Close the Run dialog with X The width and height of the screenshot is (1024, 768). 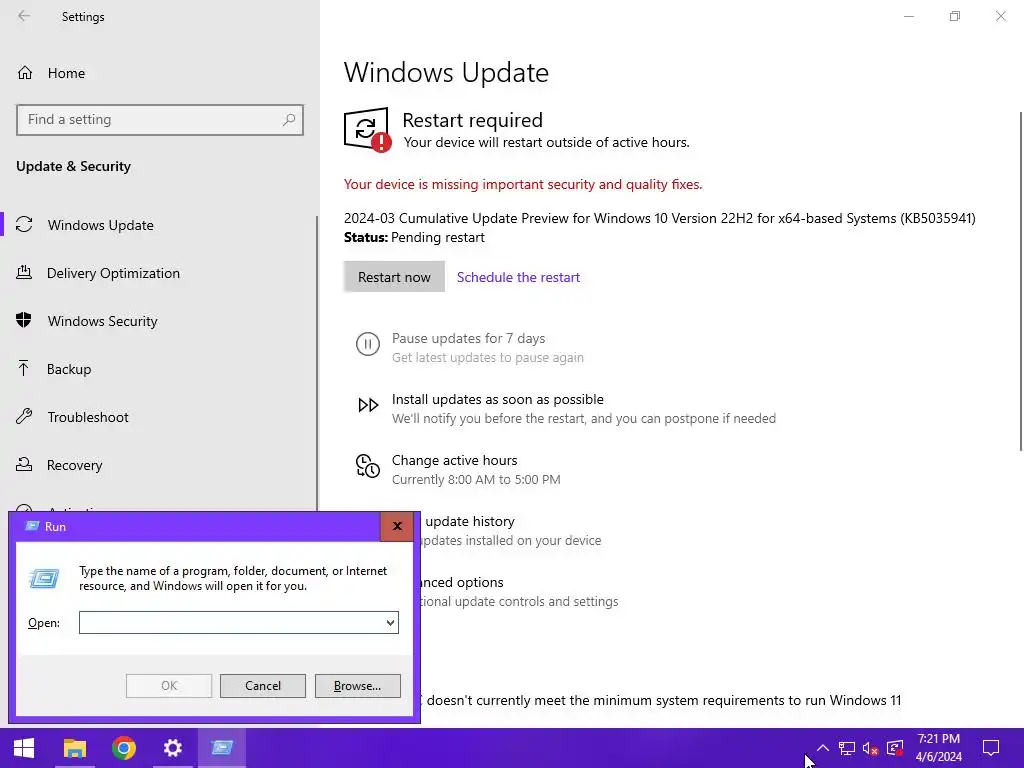(397, 526)
